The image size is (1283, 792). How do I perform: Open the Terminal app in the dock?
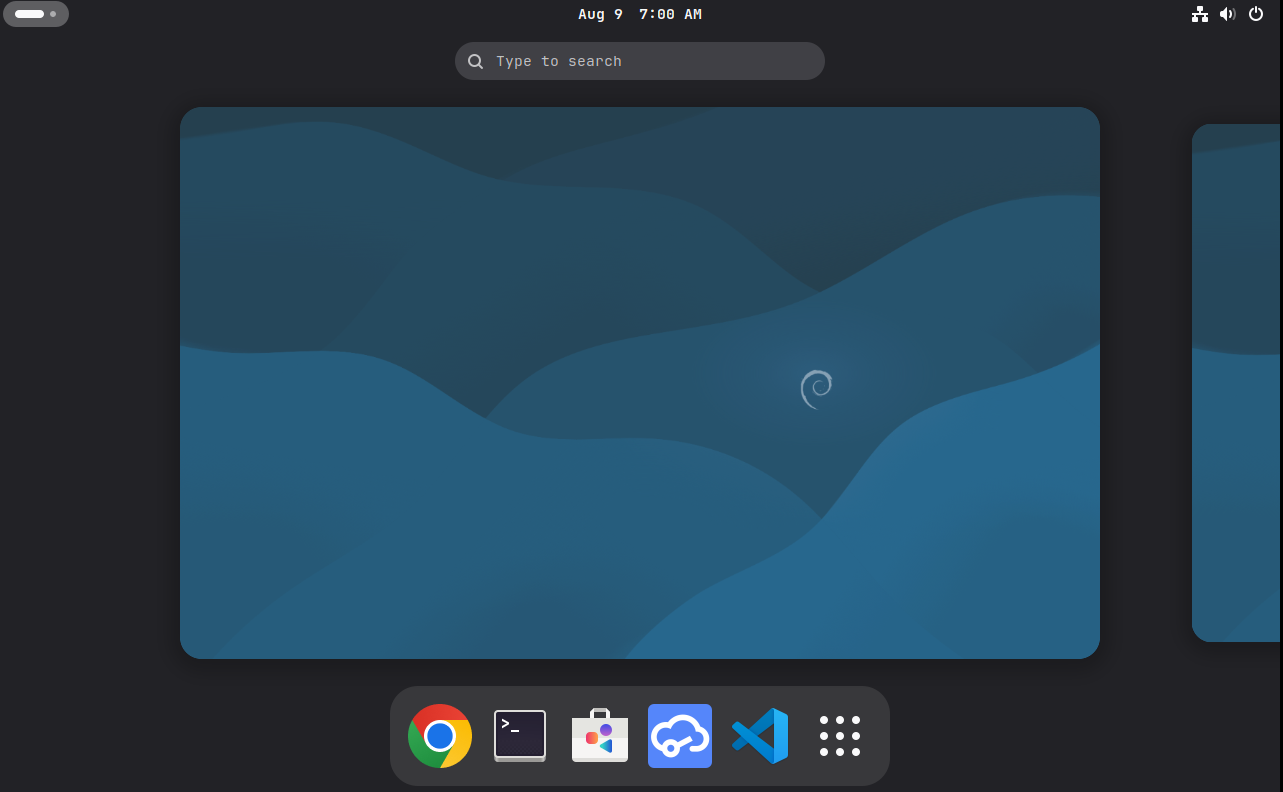coord(520,736)
